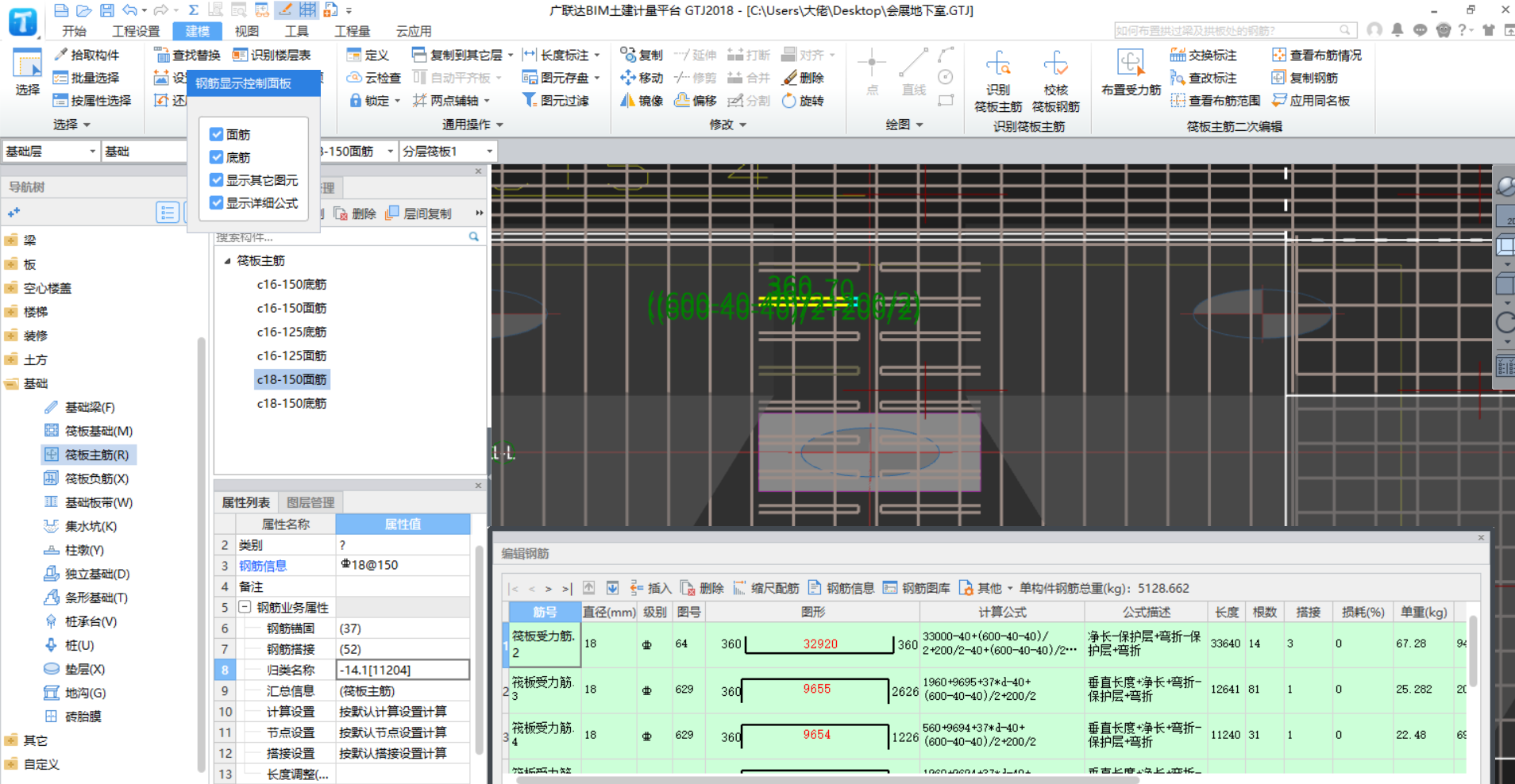Click the 选择 select arrow tool
Screen dimensions: 1515x784
pos(27,73)
